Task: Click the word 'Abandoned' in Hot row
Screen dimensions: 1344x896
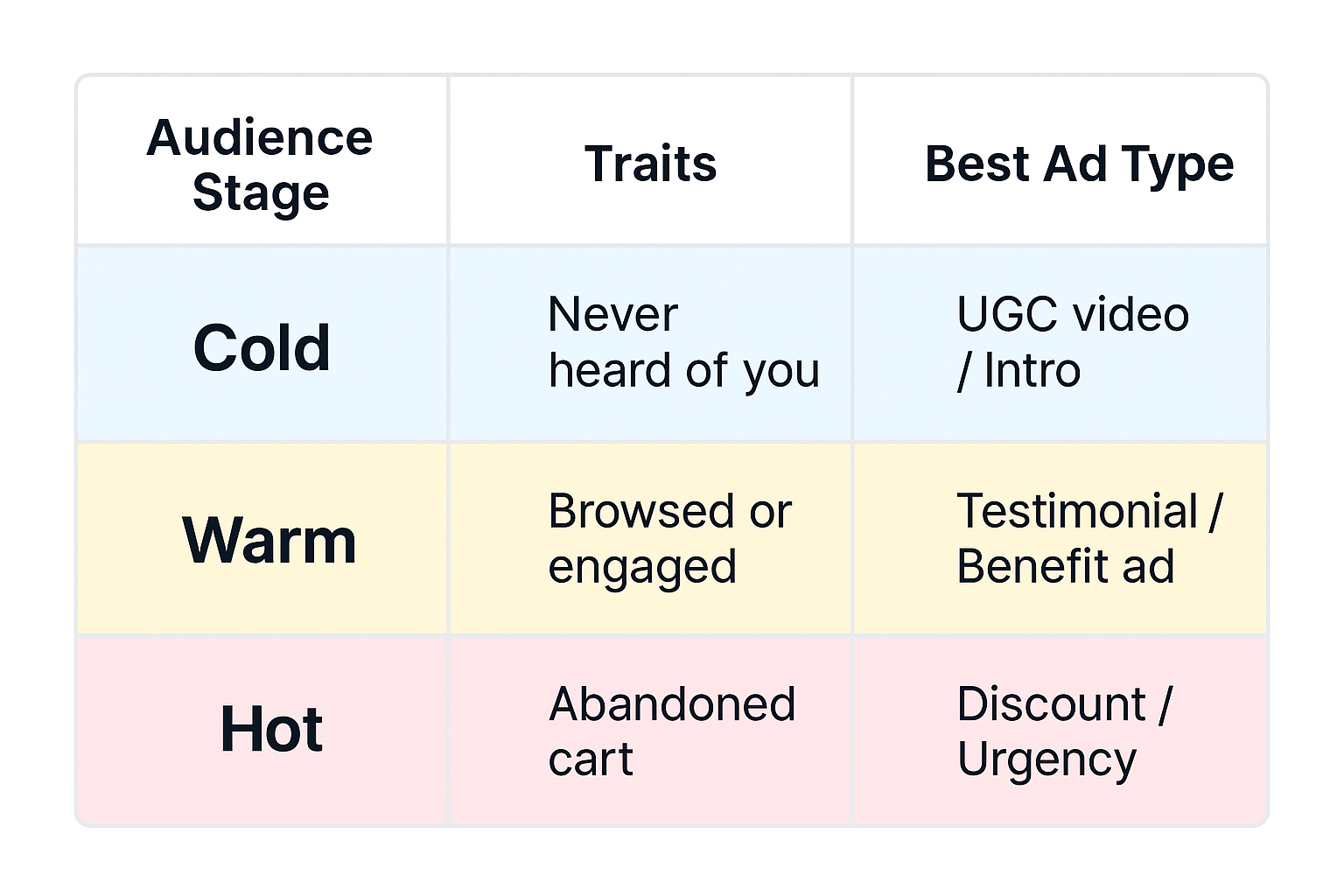Action: point(672,704)
